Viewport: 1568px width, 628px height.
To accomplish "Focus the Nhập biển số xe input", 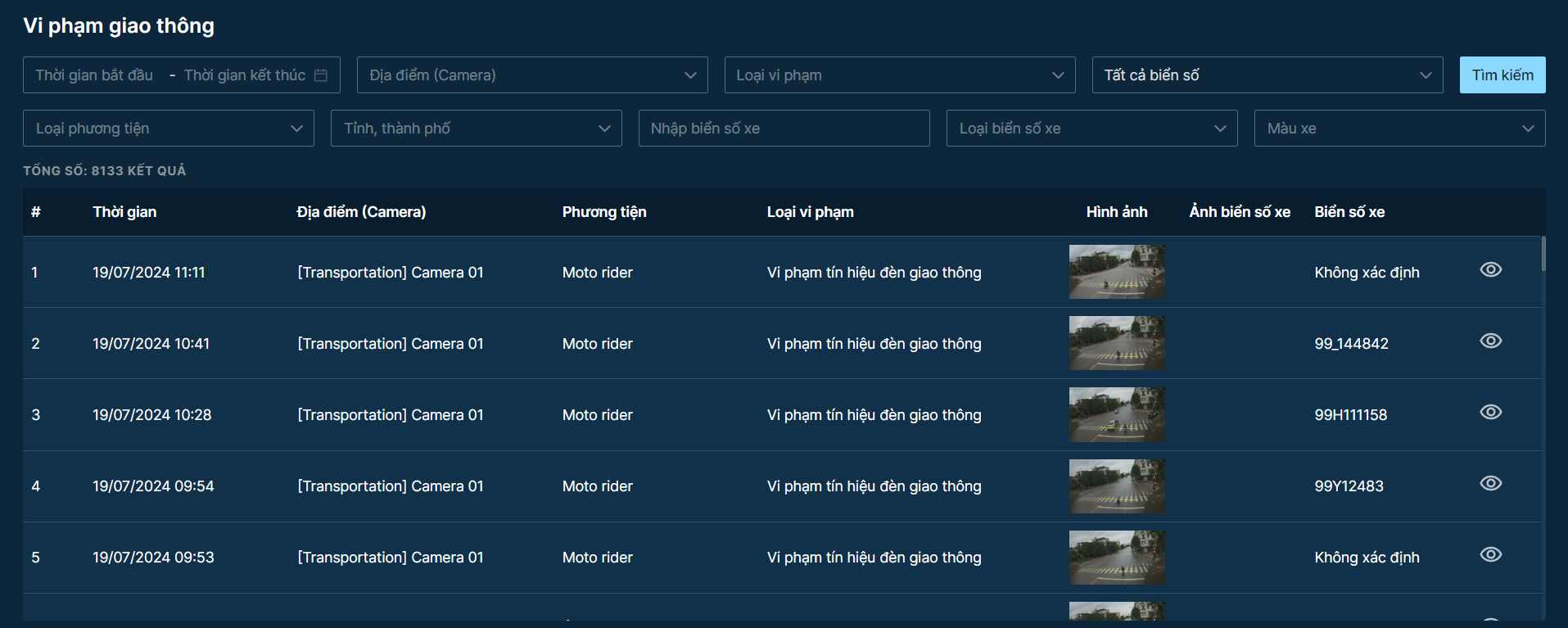I will (x=784, y=129).
